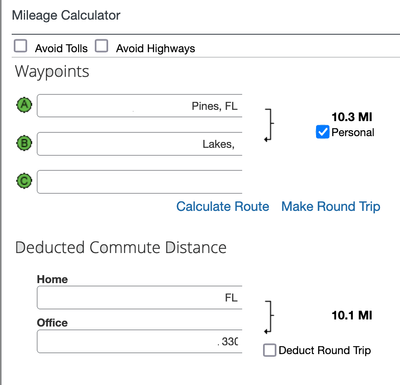The image size is (400, 385).
Task: Click waypoint A field showing Pines, FL
Action: [x=140, y=106]
